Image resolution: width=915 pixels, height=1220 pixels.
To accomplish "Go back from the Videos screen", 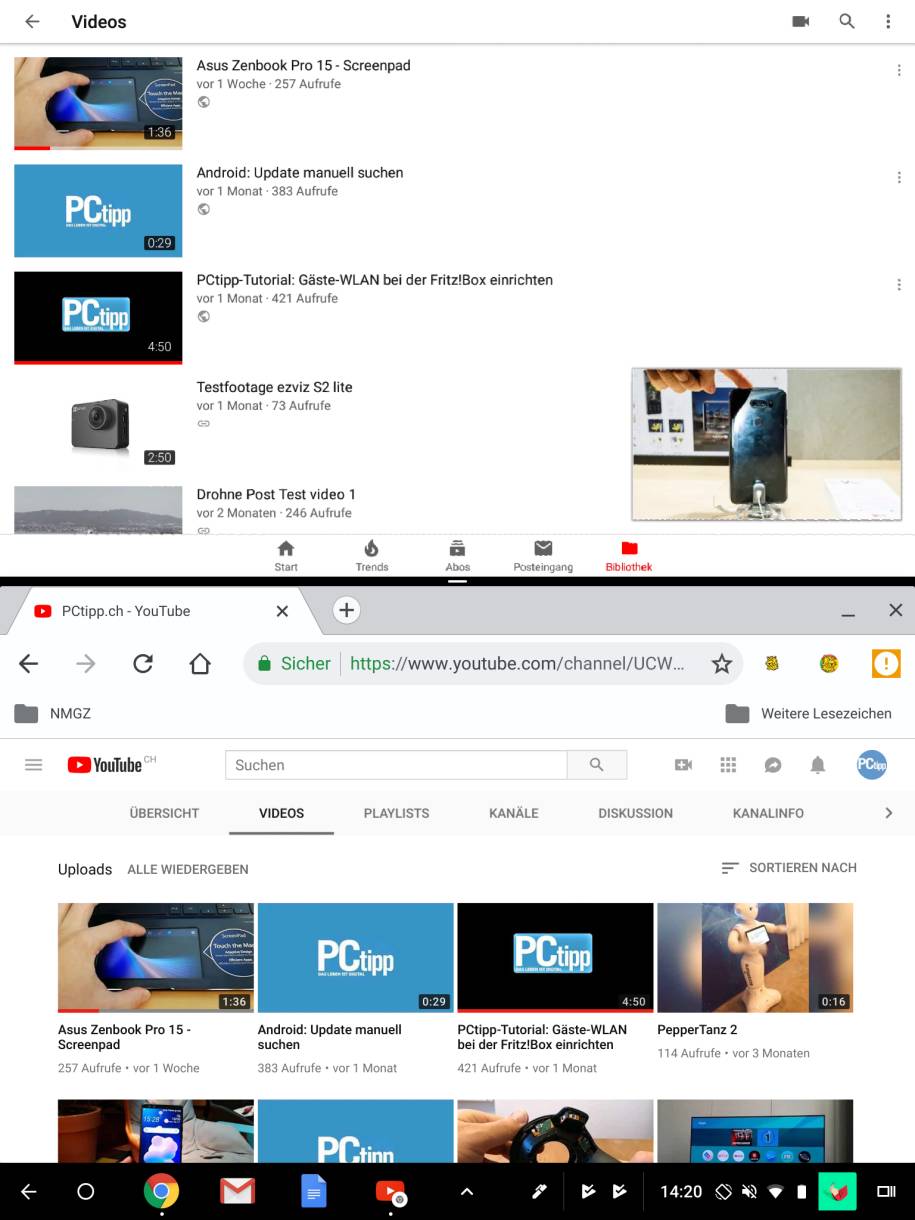I will point(32,21).
